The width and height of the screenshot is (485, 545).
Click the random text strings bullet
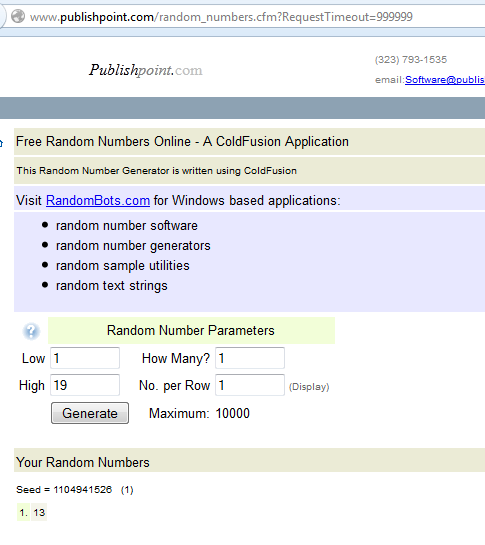(x=112, y=286)
